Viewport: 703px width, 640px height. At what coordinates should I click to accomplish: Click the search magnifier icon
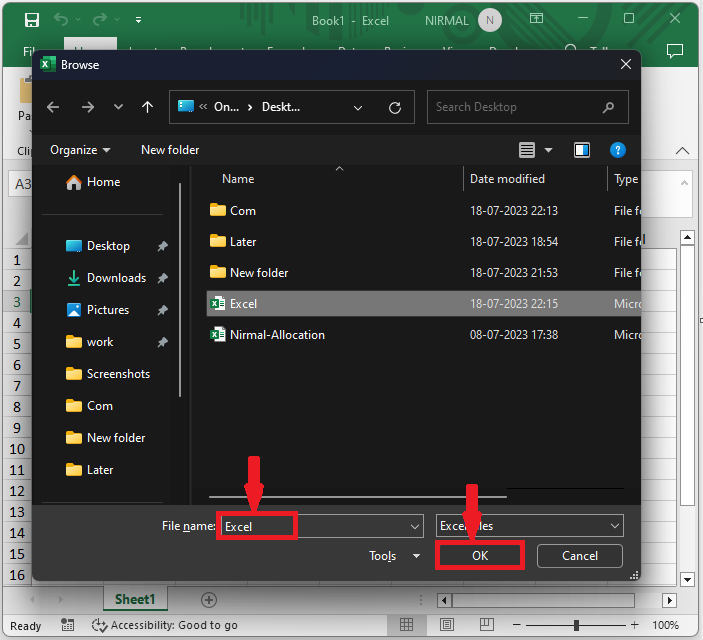[x=608, y=107]
